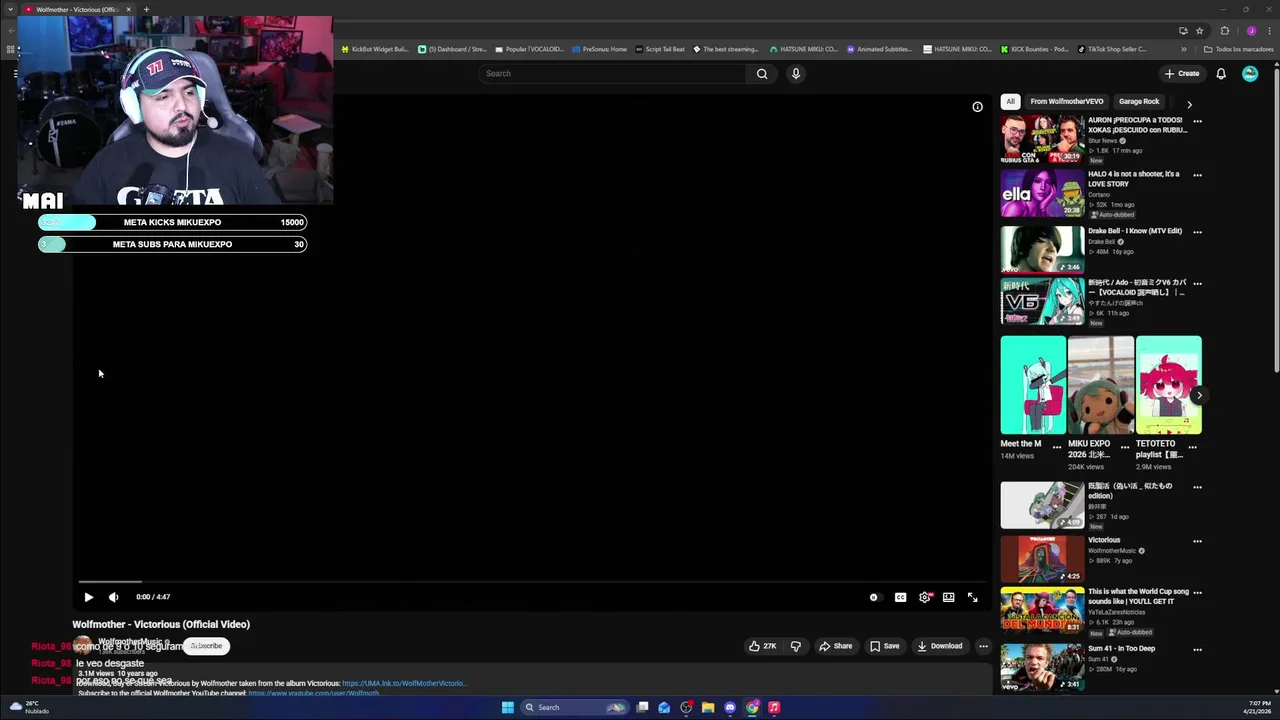
Task: Open player settings gear
Action: click(925, 597)
